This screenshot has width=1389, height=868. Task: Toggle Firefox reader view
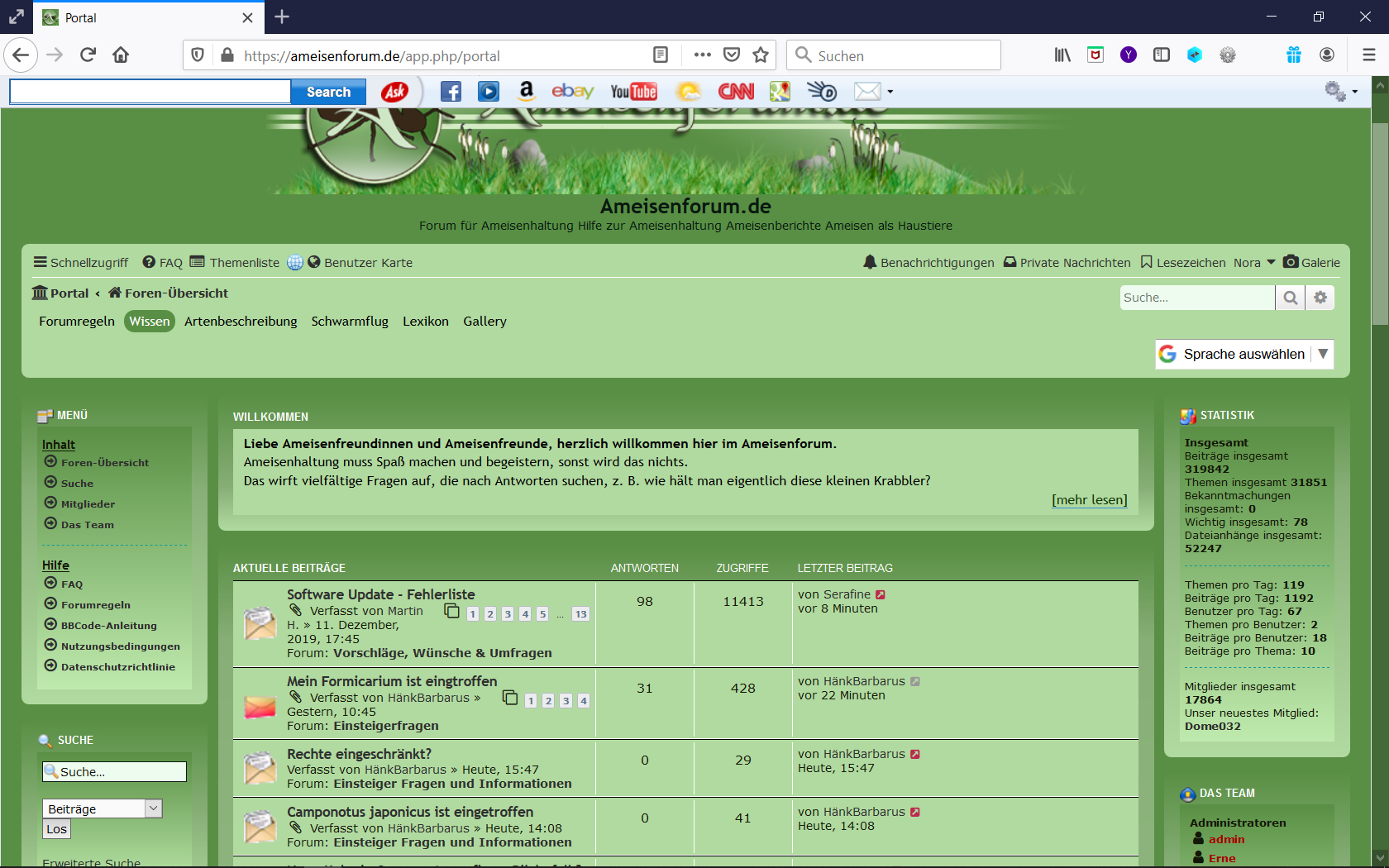pos(661,55)
